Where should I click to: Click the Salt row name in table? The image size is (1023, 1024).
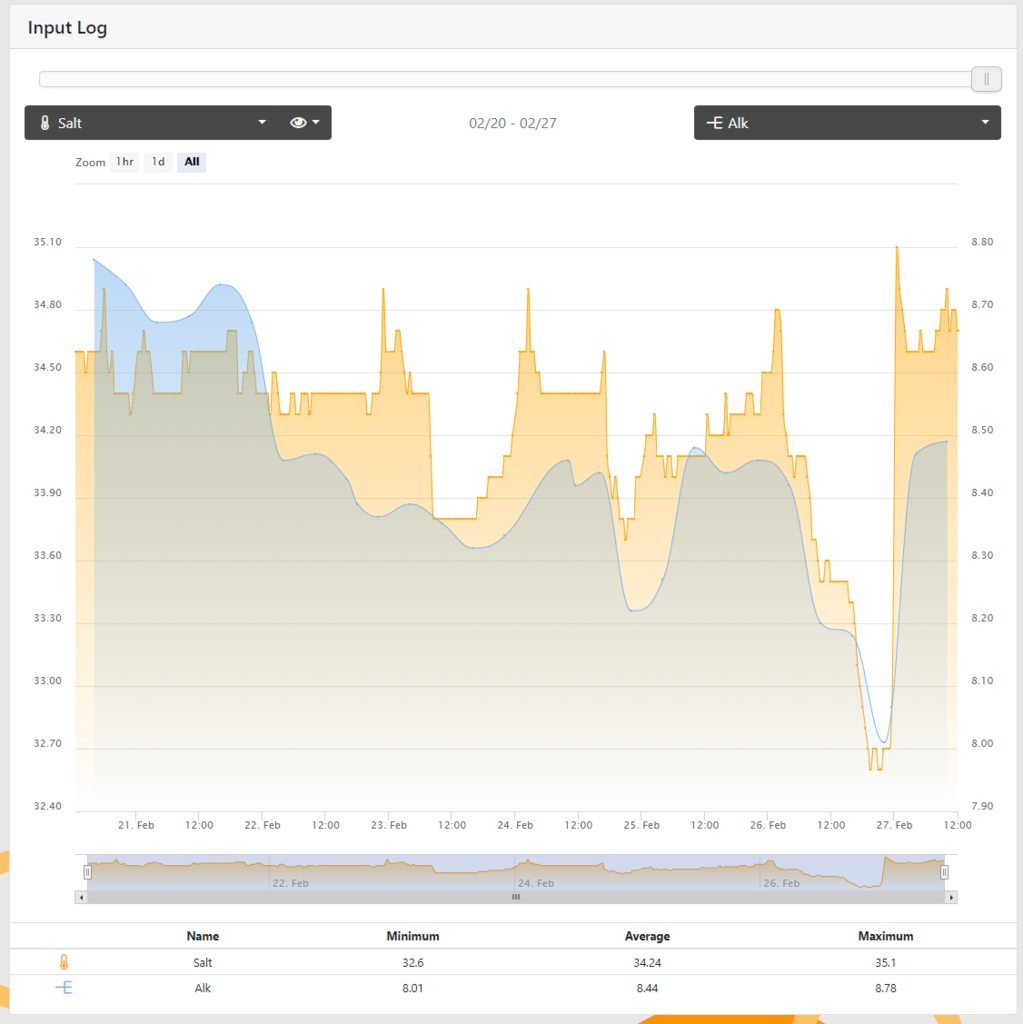click(203, 962)
